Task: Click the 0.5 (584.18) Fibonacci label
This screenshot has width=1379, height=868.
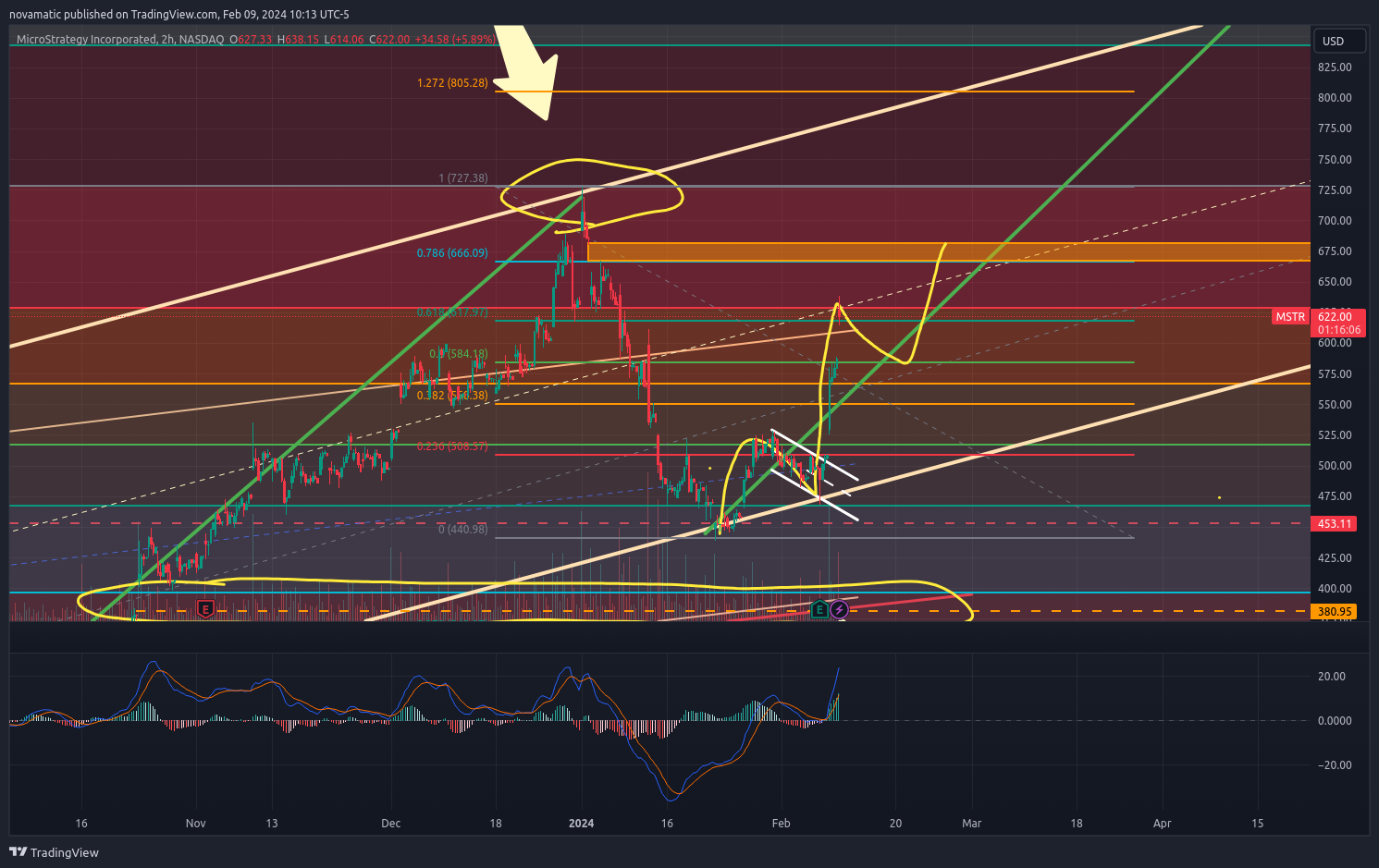Action: [x=459, y=354]
